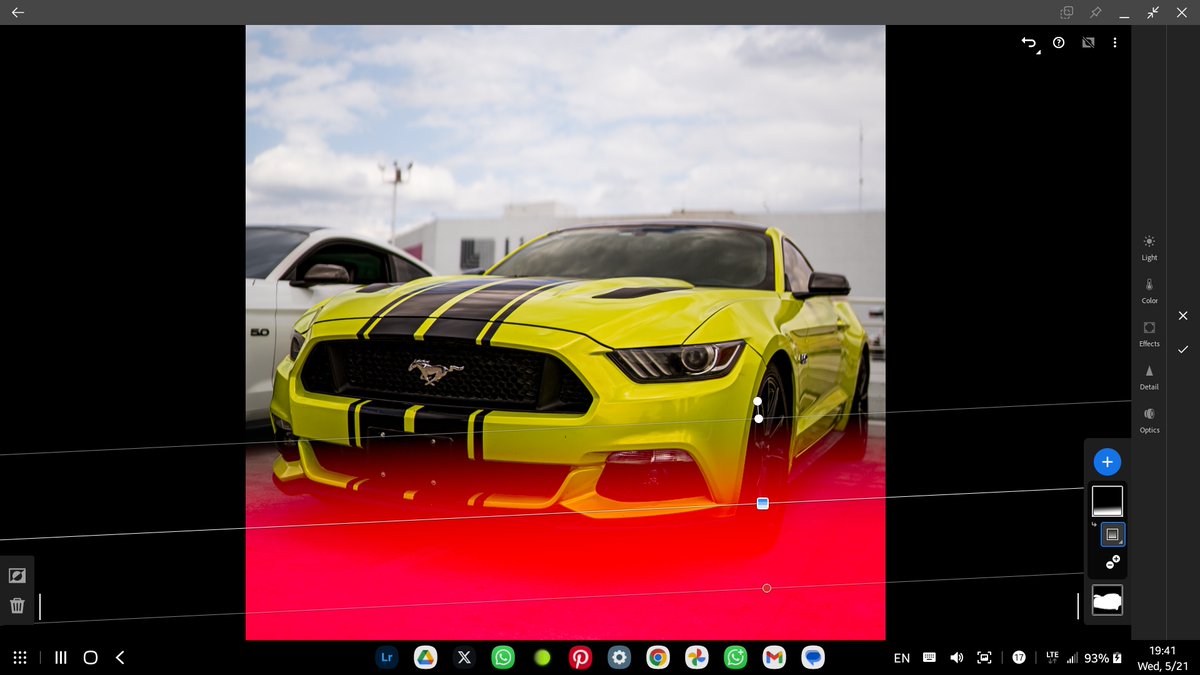Viewport: 1200px width, 675px height.
Task: Select the linear gradient mask thumbnail
Action: tap(1107, 501)
